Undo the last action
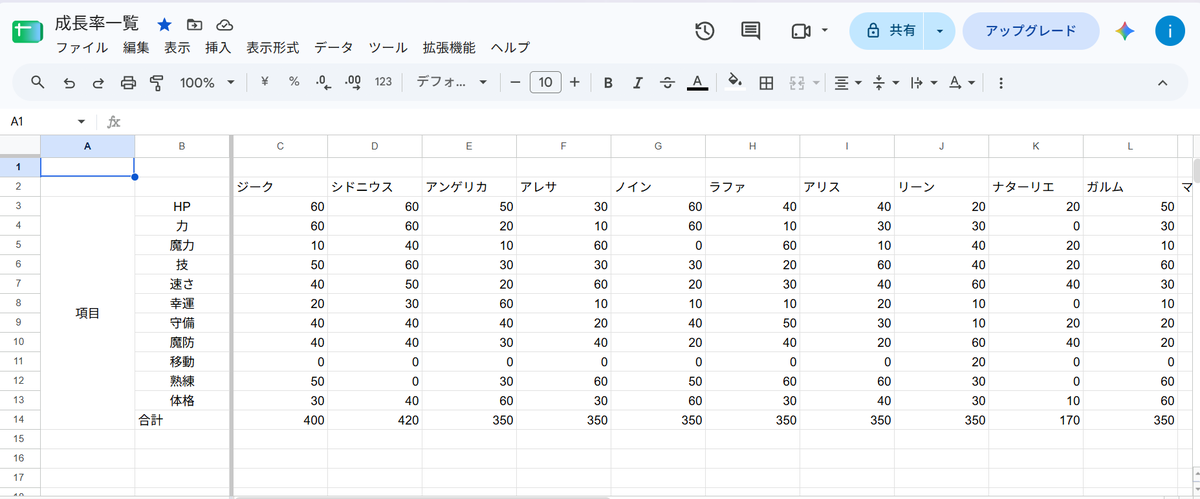 click(69, 82)
